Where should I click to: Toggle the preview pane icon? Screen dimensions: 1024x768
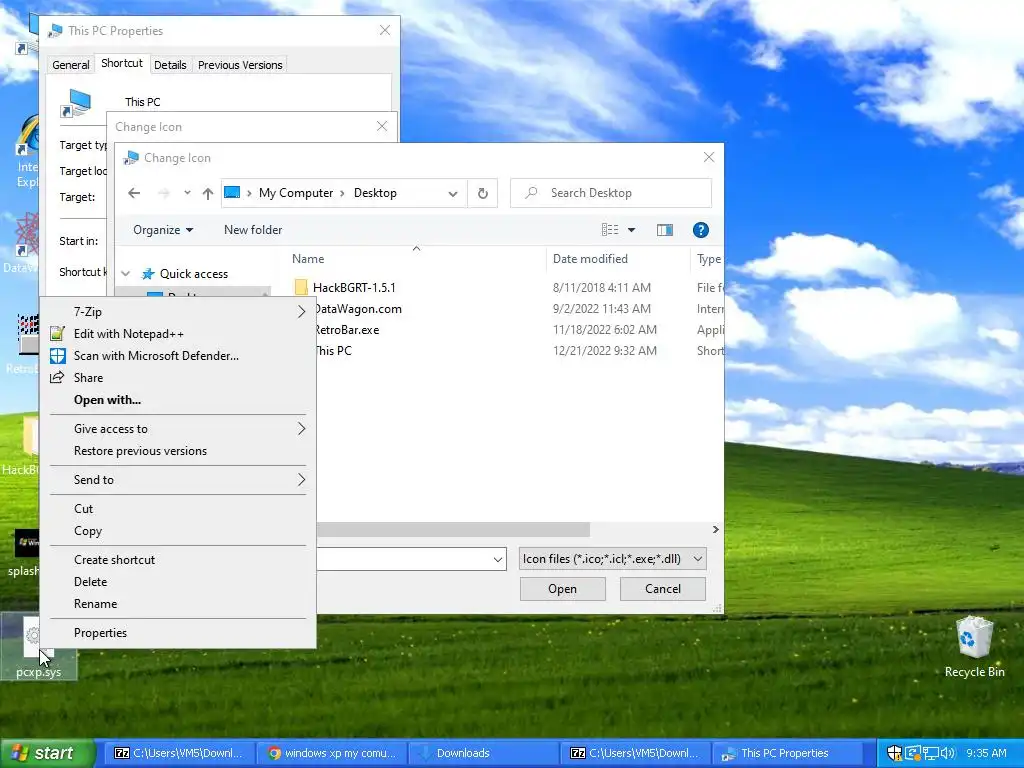pyautogui.click(x=665, y=230)
